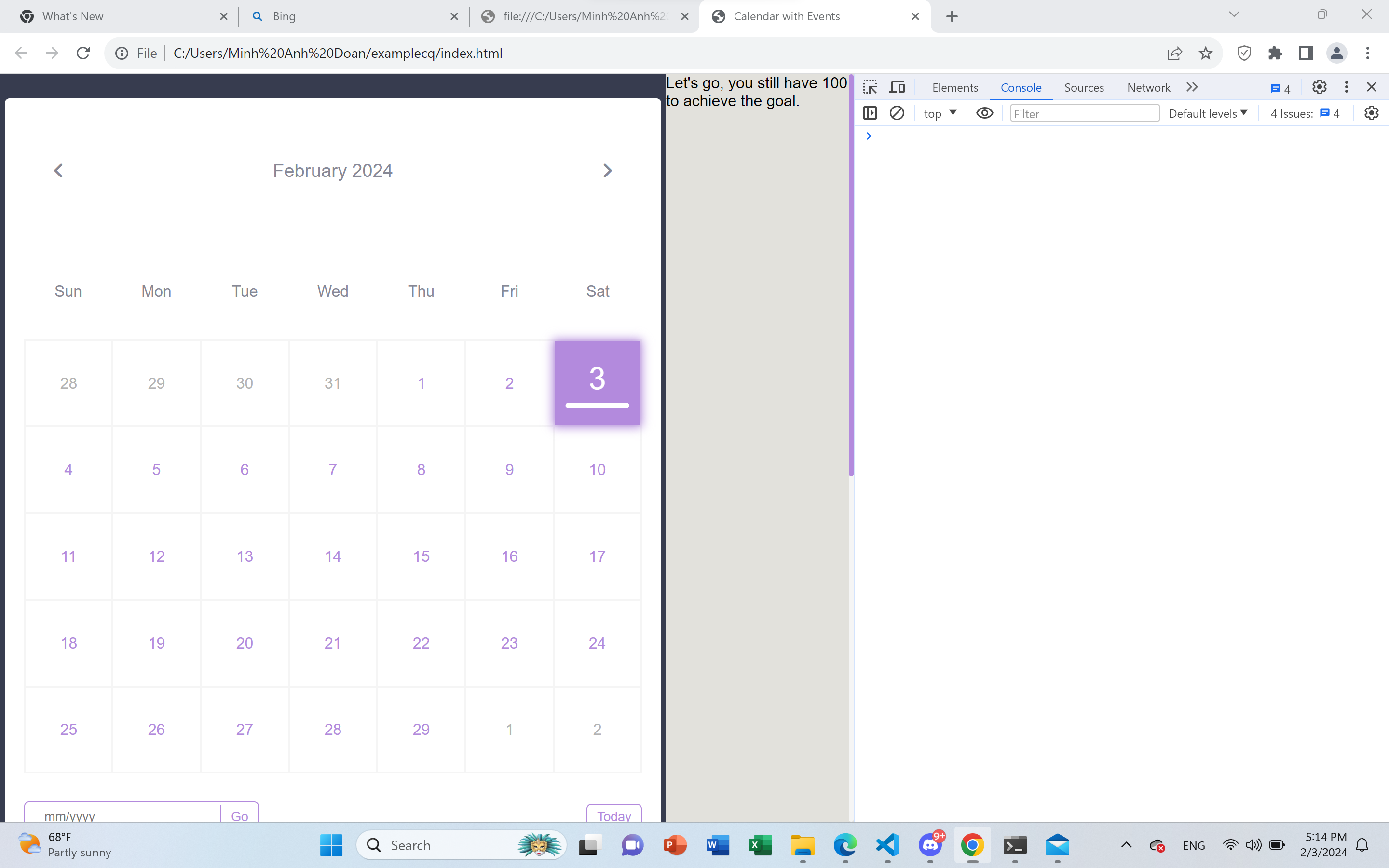Toggle the device toolbar
The width and height of the screenshot is (1389, 868).
tap(897, 87)
